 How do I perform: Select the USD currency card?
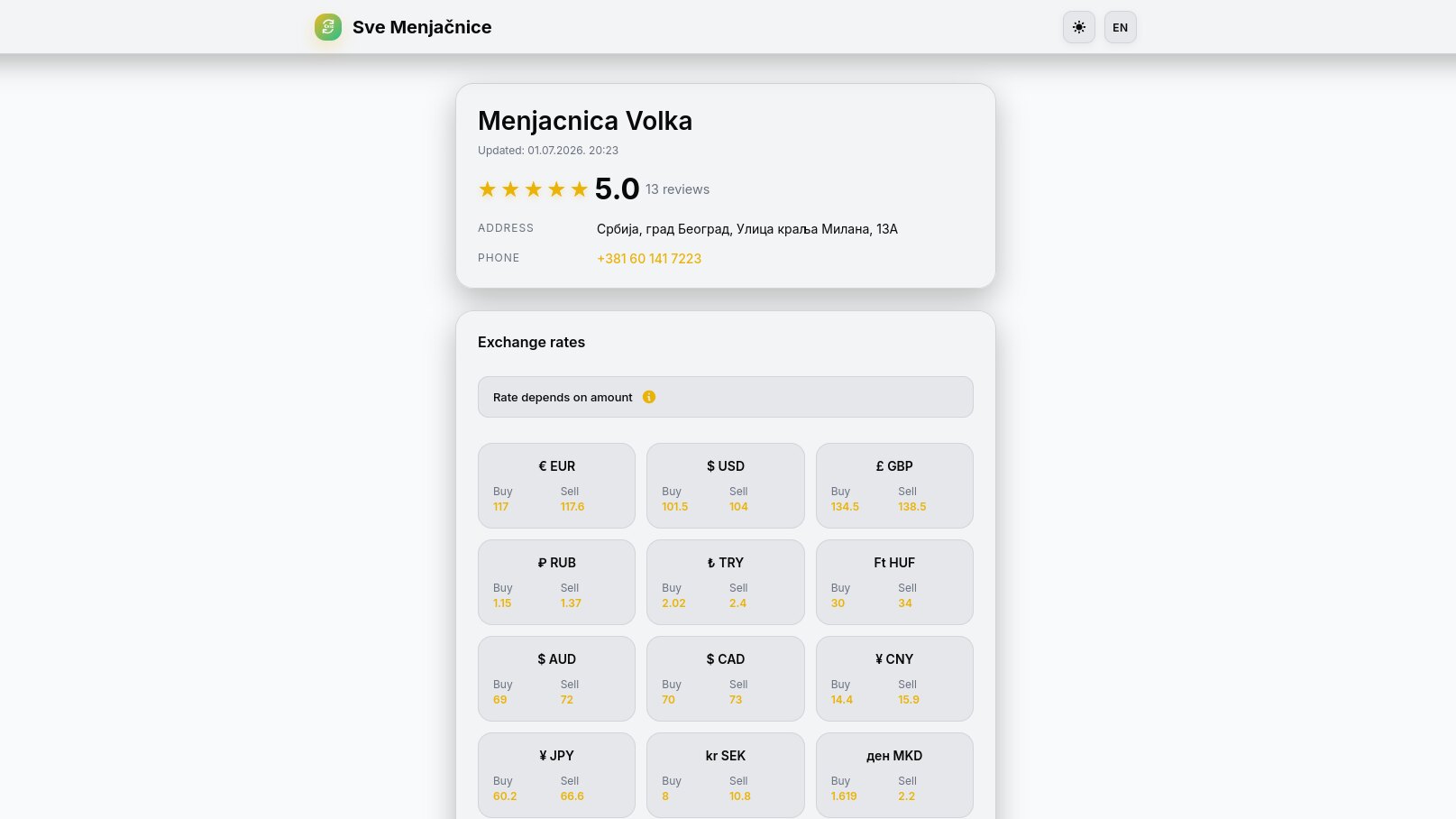(x=726, y=485)
